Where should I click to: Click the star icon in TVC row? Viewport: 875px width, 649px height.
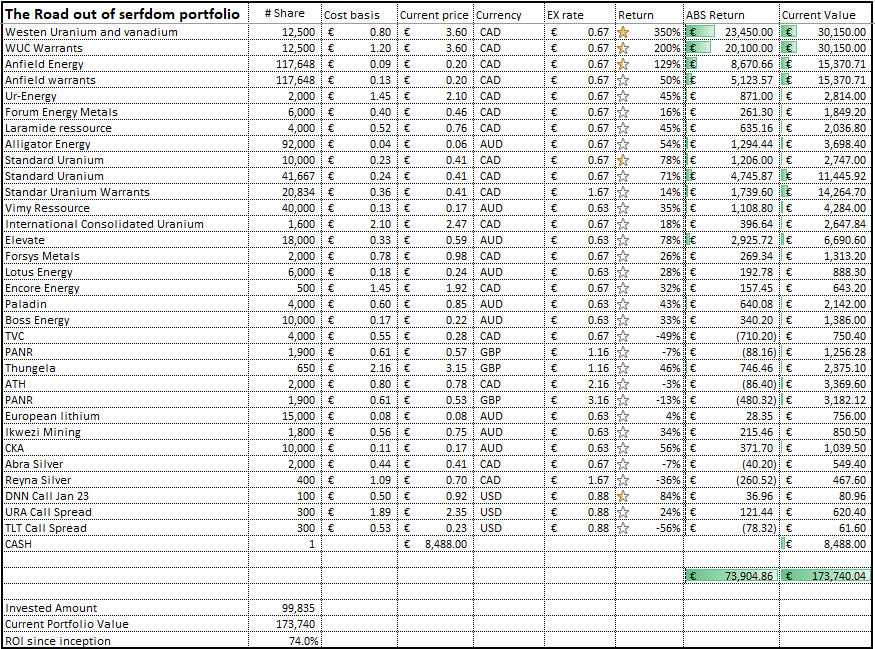pyautogui.click(x=623, y=336)
